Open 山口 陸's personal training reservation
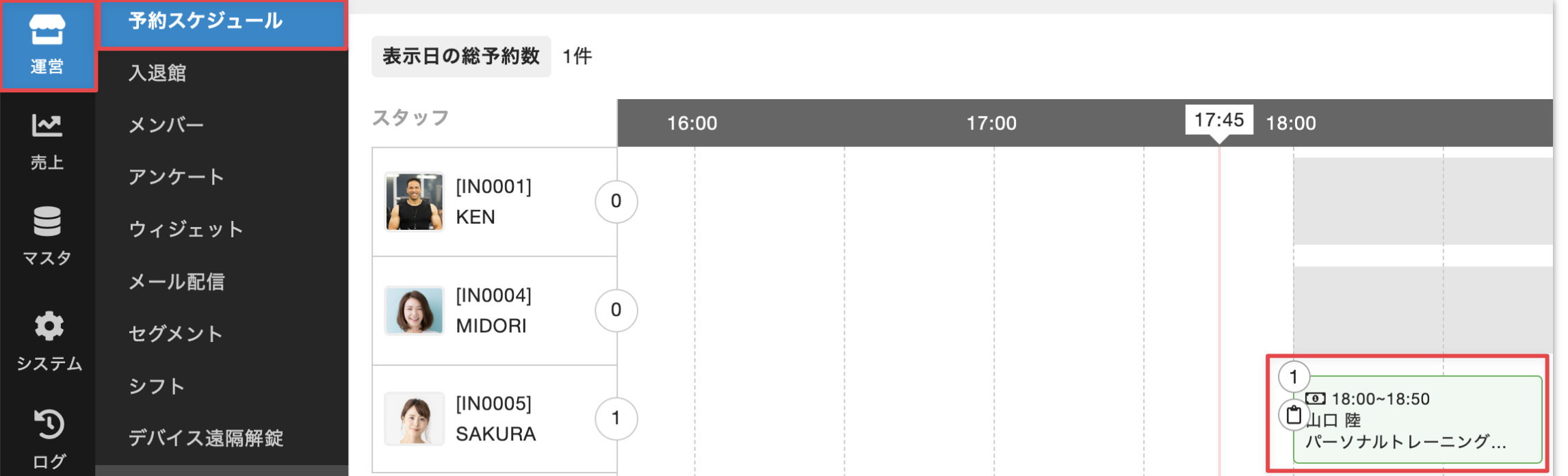 (1417, 420)
